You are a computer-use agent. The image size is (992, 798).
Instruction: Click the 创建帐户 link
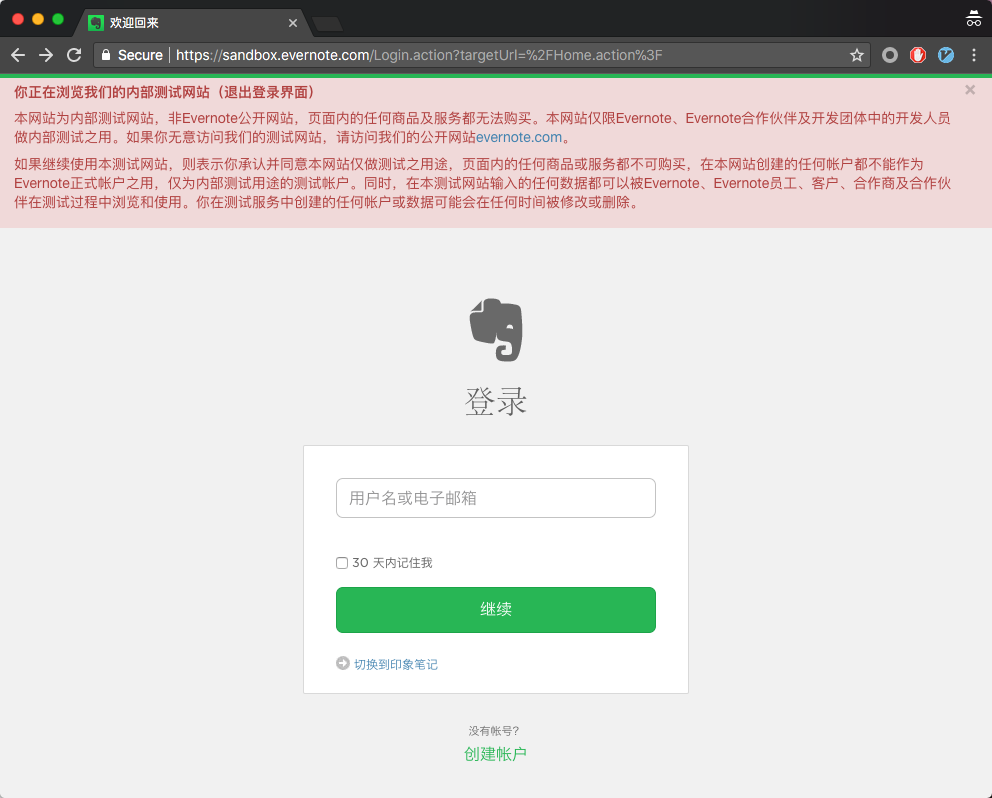pos(495,754)
